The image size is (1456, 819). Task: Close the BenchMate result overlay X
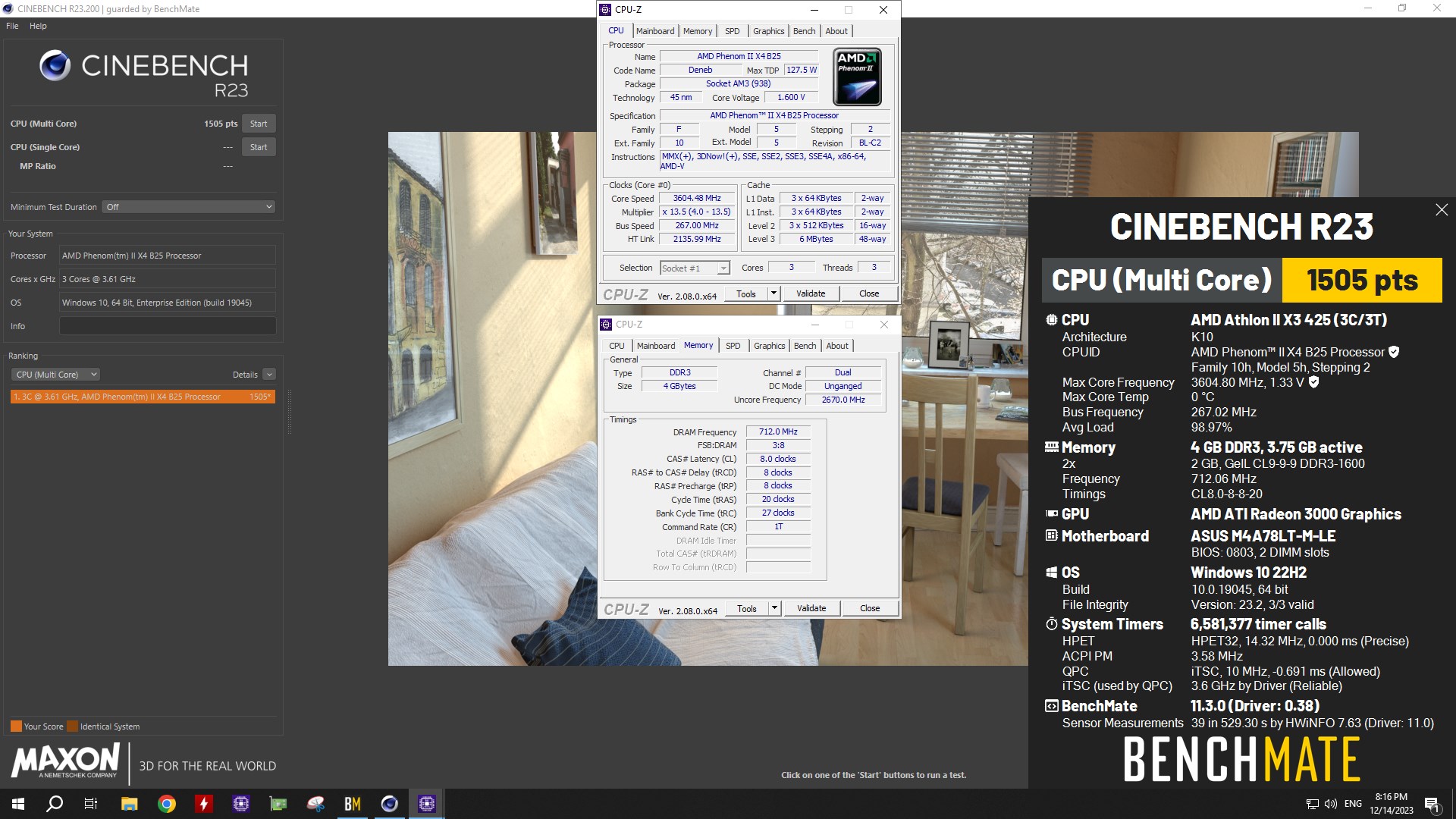coord(1442,210)
